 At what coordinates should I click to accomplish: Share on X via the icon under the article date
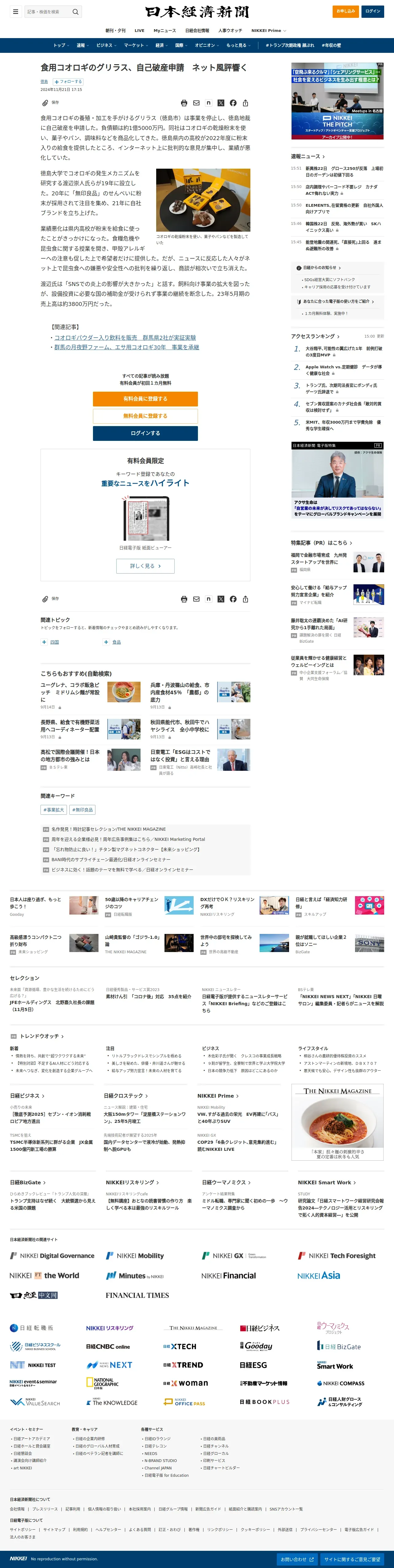221,104
